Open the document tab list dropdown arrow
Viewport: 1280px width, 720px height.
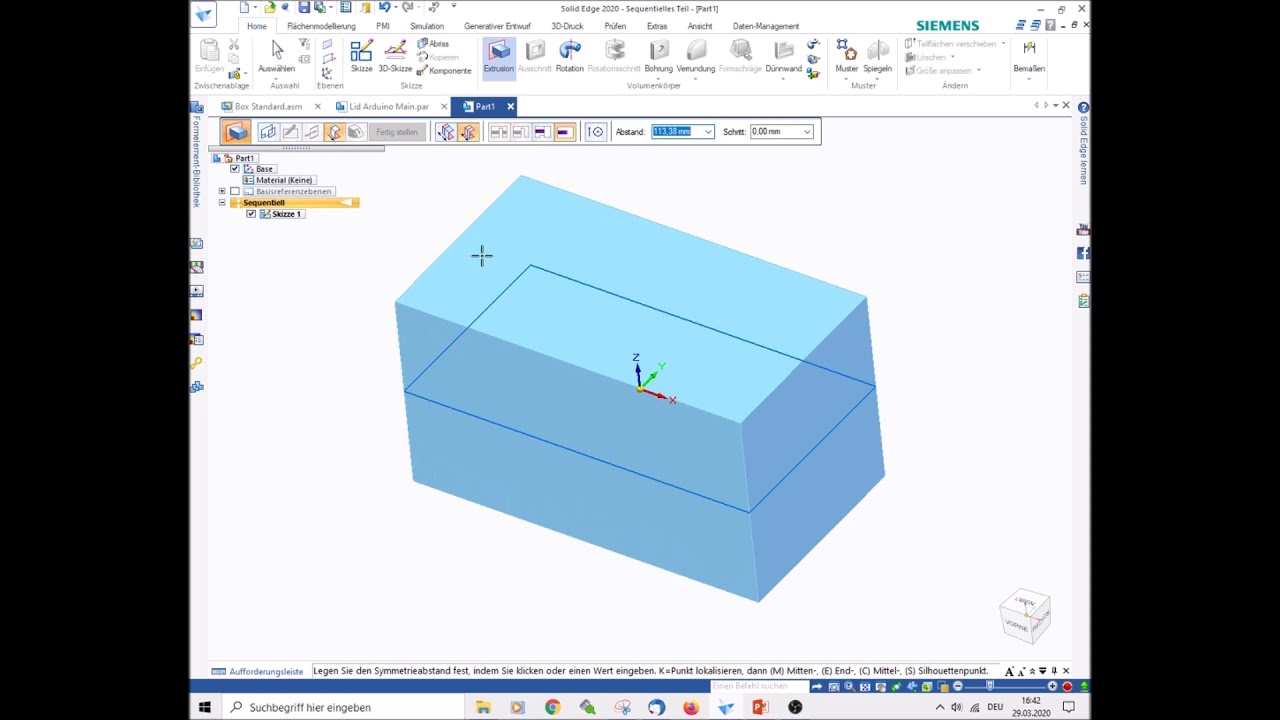click(1056, 106)
